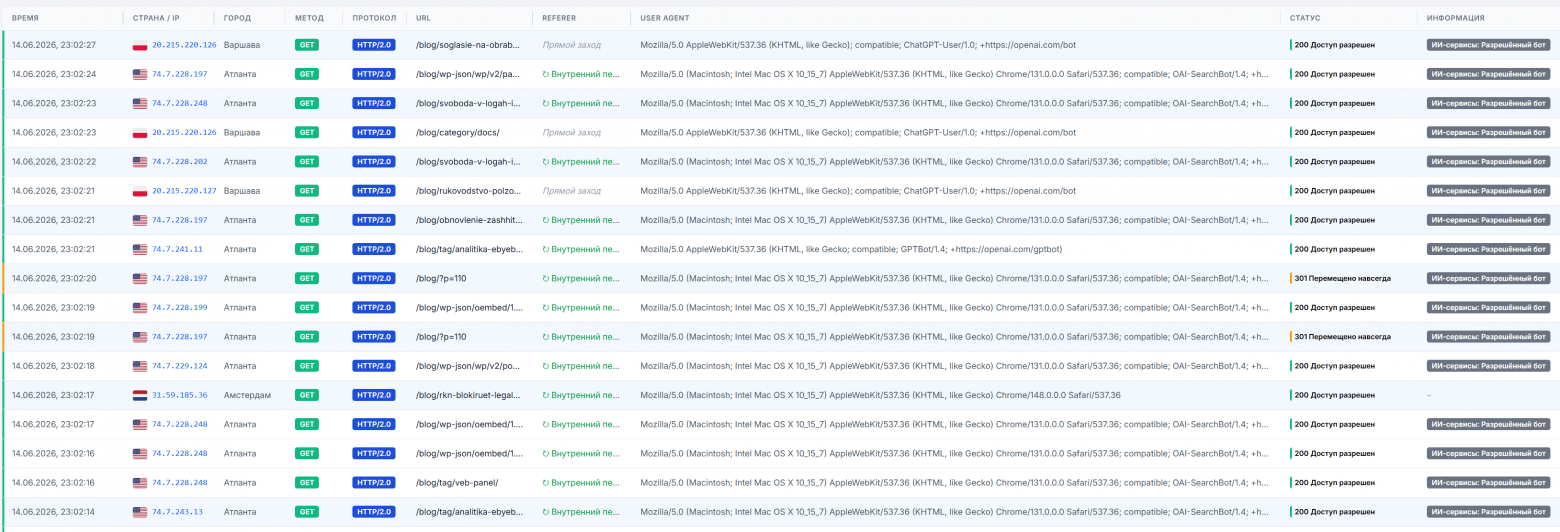This screenshot has width=1560, height=532.
Task: Click the US flag beside IP 74.7.243.13
Action: pyautogui.click(x=140, y=512)
